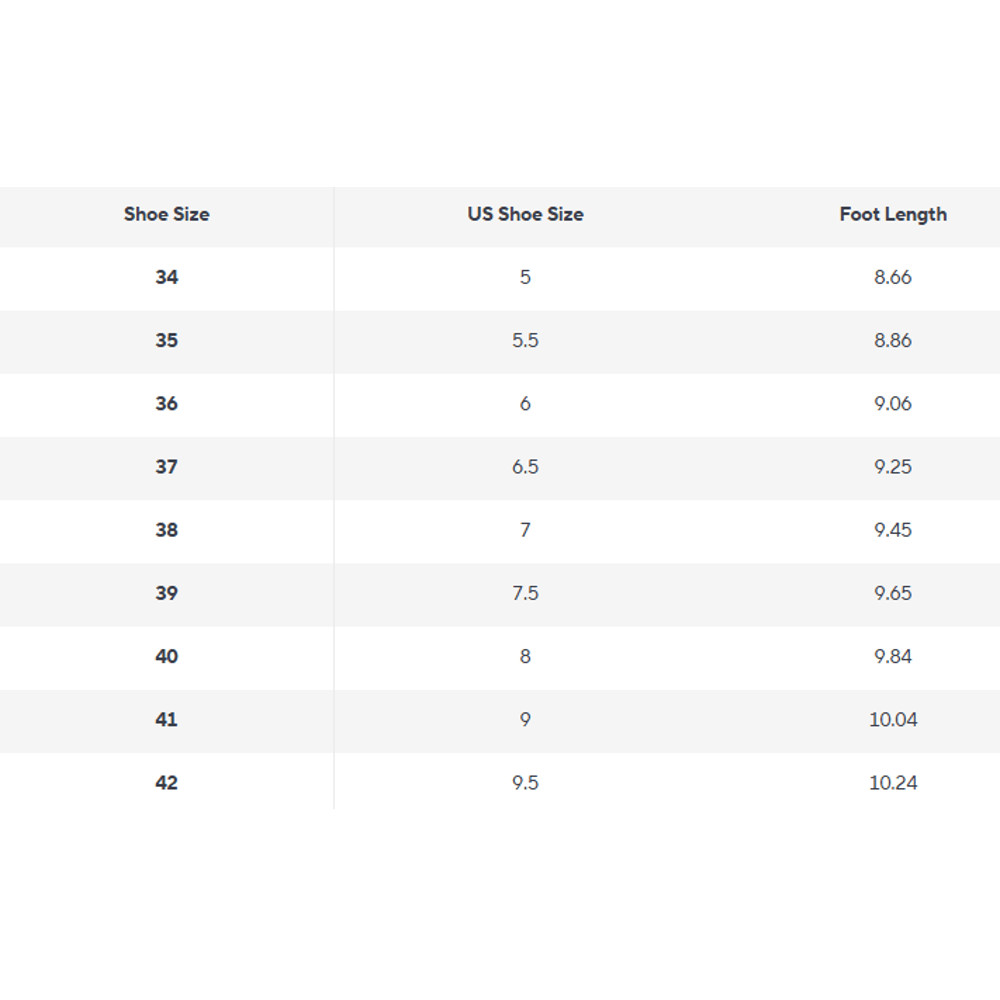Select shoe size 34 cell
This screenshot has width=1000, height=1000.
167,277
